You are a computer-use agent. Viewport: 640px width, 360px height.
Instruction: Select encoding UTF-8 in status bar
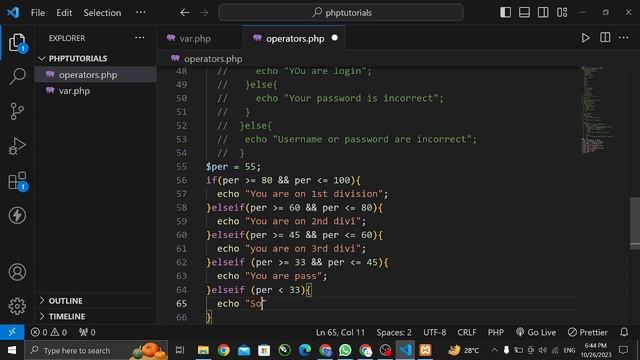tap(434, 332)
